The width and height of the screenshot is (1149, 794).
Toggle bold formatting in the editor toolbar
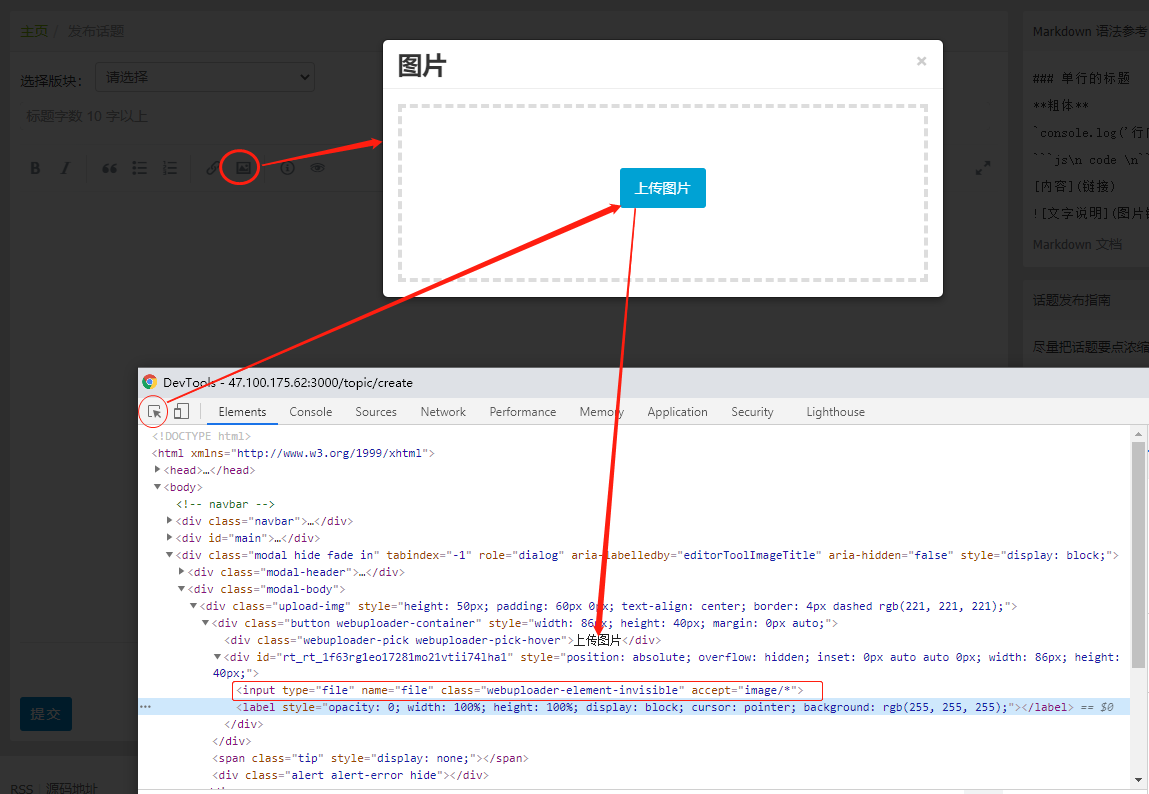35,168
